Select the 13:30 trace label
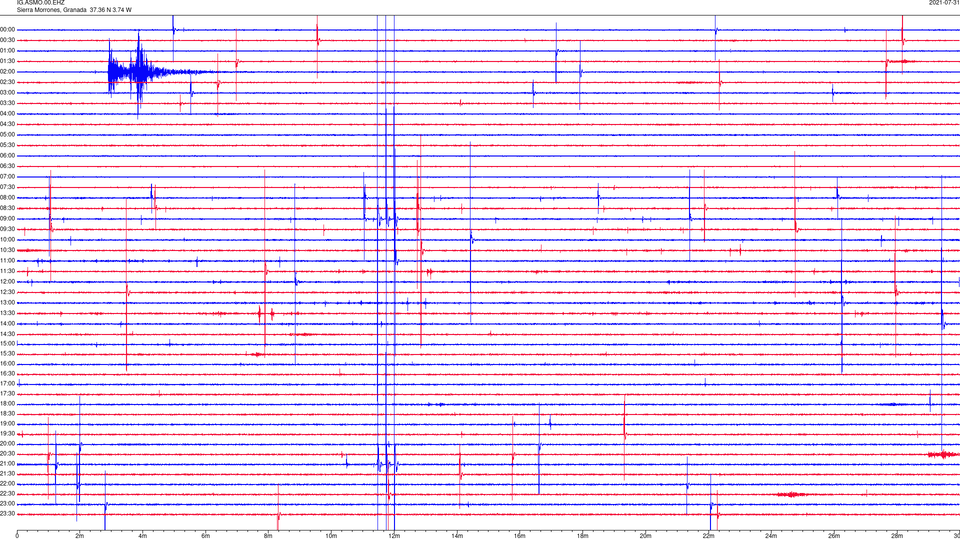 click(7, 313)
